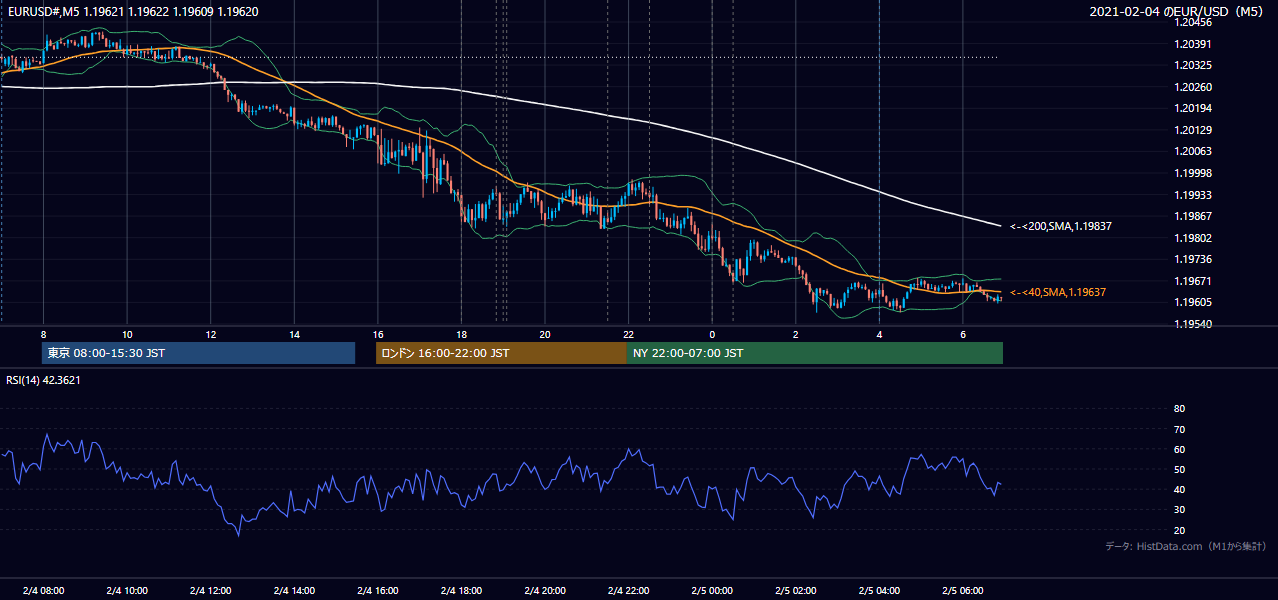
Task: Click the 2/5 04:00 time label
Action: point(879,590)
